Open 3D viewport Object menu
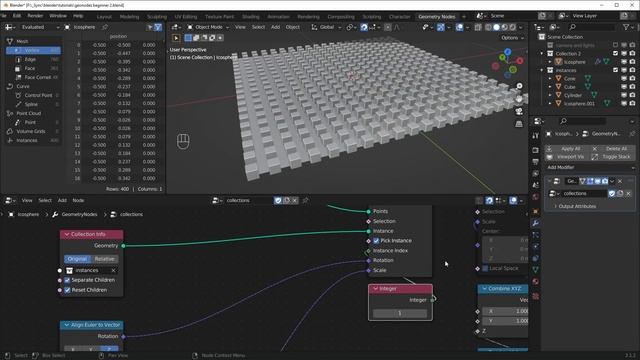Screen dimensions: 640x360 [x=292, y=27]
